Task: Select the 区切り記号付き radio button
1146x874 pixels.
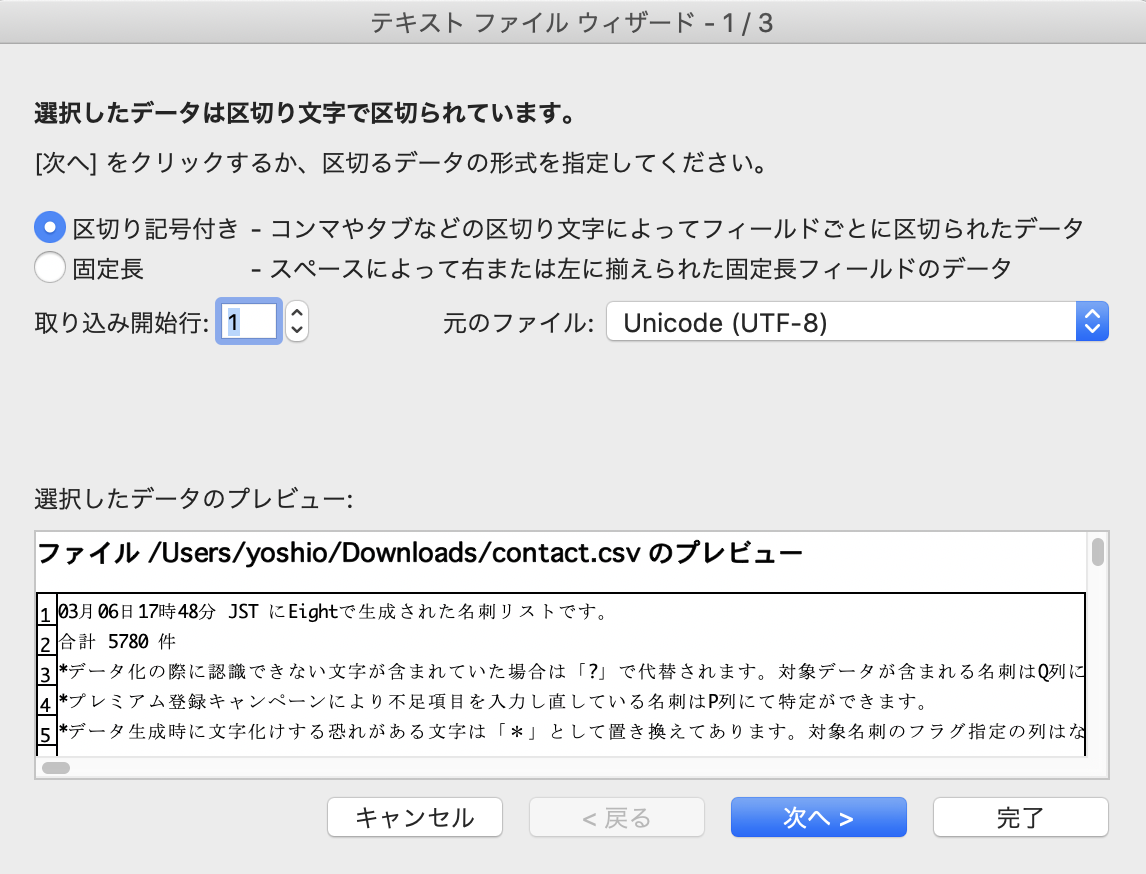Action: point(49,227)
